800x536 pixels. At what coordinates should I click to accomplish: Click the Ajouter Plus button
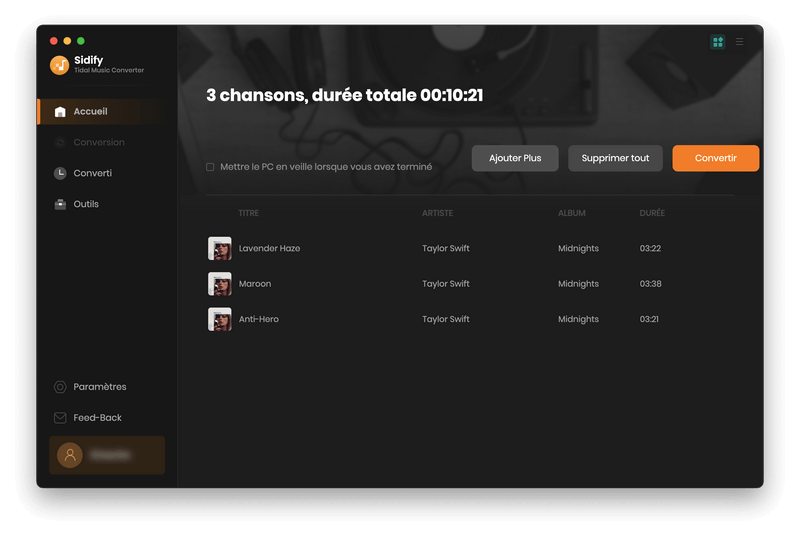pos(515,158)
